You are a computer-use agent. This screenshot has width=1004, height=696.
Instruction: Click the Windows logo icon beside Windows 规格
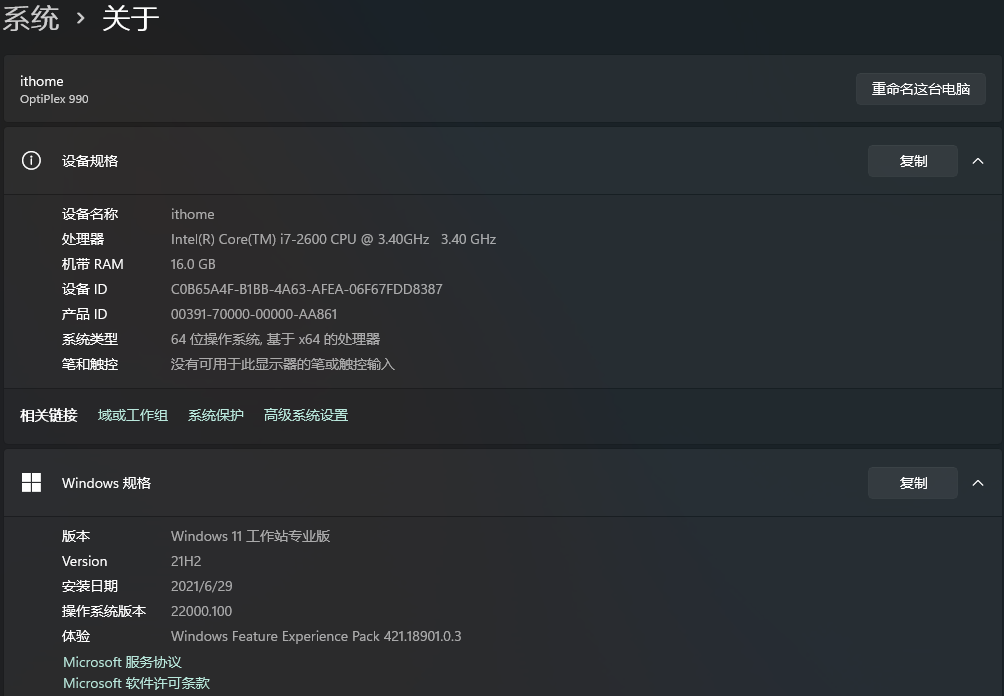click(x=31, y=482)
